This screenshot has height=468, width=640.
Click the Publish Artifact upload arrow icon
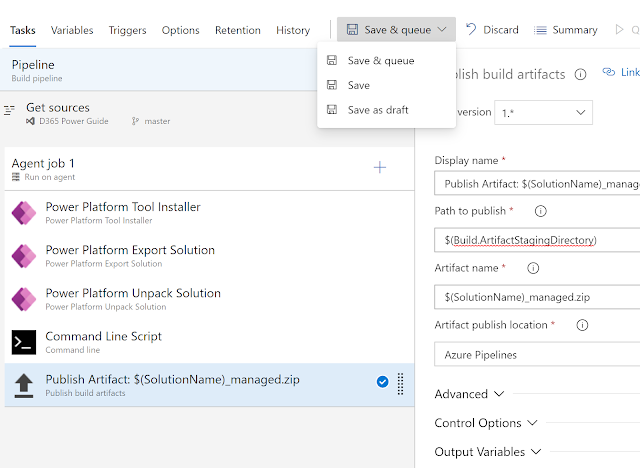23,385
